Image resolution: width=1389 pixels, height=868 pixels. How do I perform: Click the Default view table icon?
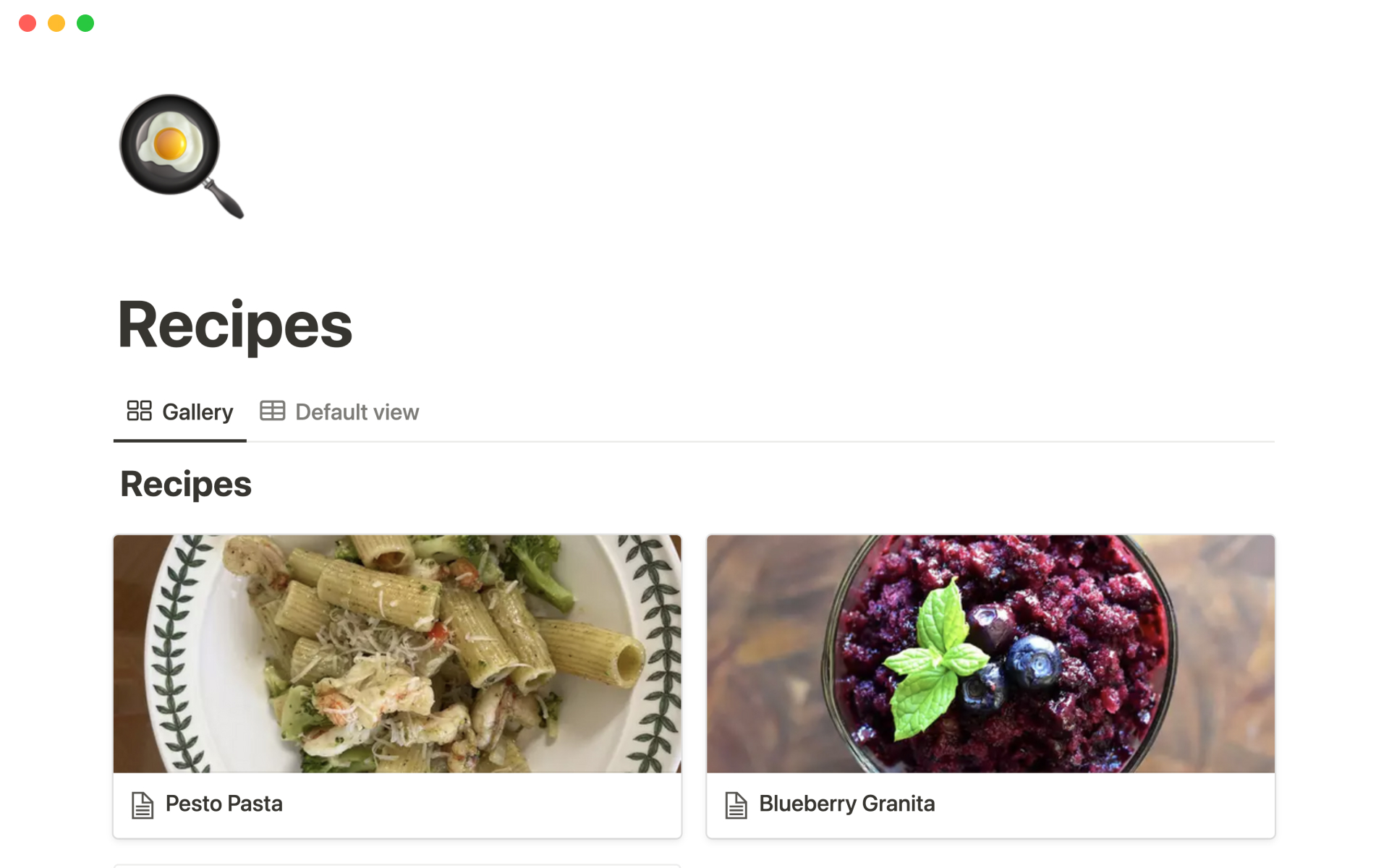click(272, 411)
